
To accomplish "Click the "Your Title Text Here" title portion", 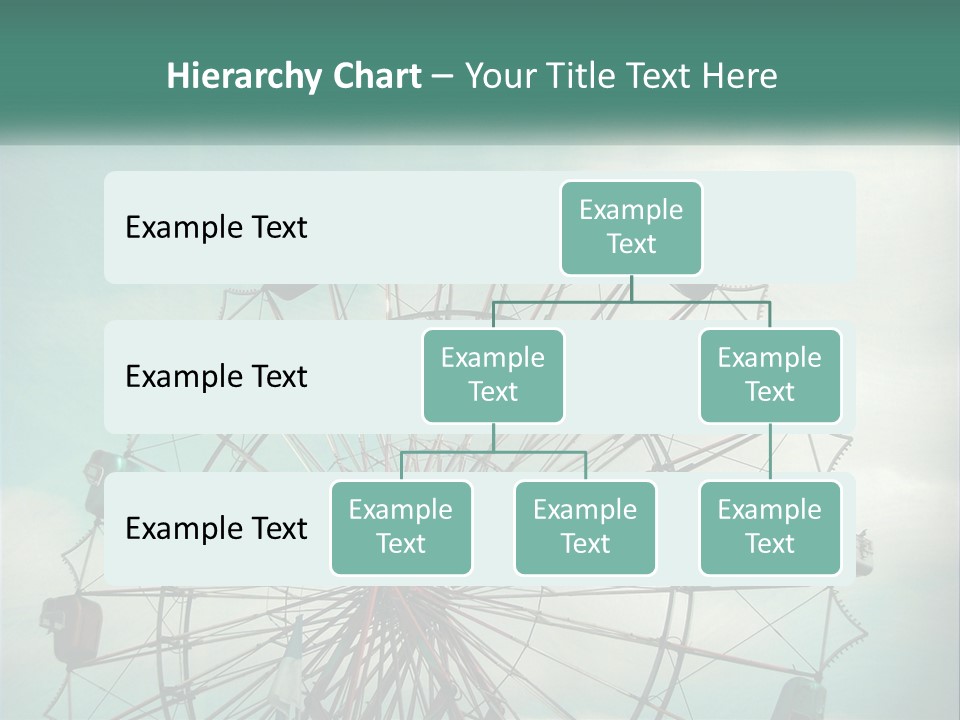I will tap(620, 76).
